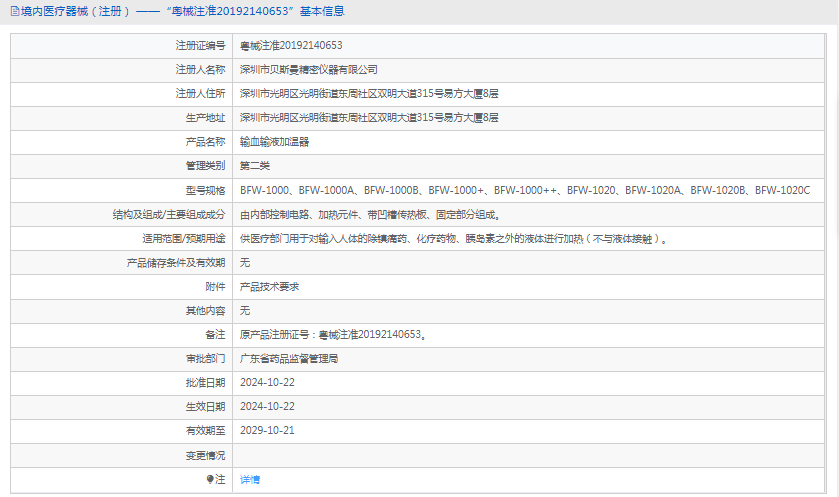This screenshot has height=497, width=839.
Task: Click the 产品名称 label
Action: (205, 142)
